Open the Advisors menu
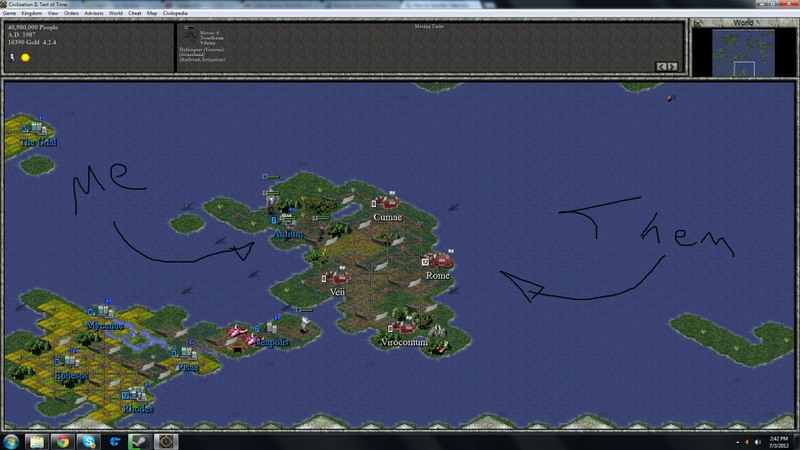This screenshot has height=450, width=800. 94,13
